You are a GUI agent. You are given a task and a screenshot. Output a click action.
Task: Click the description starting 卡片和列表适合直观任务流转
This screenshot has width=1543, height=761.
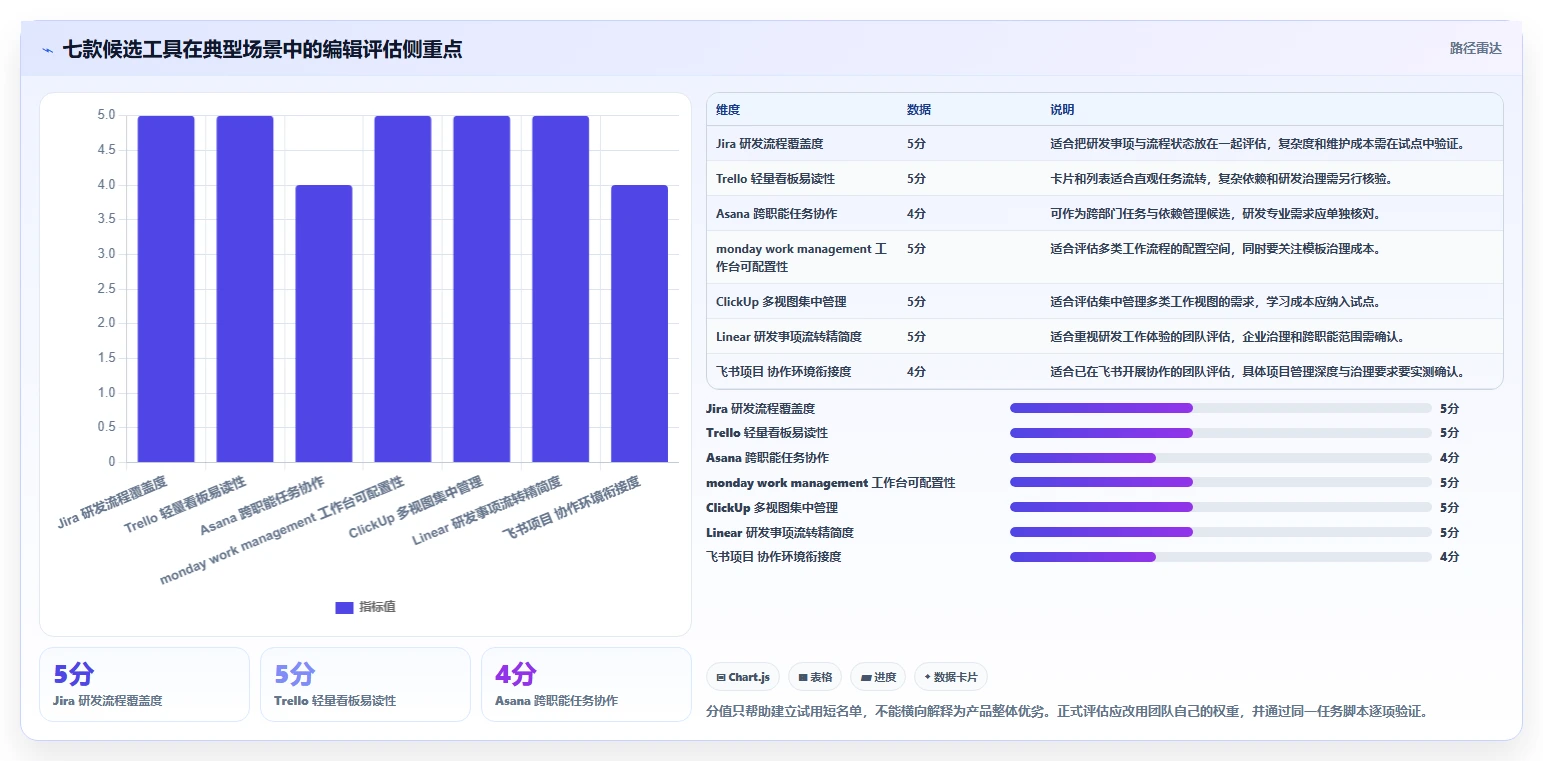tap(1222, 179)
